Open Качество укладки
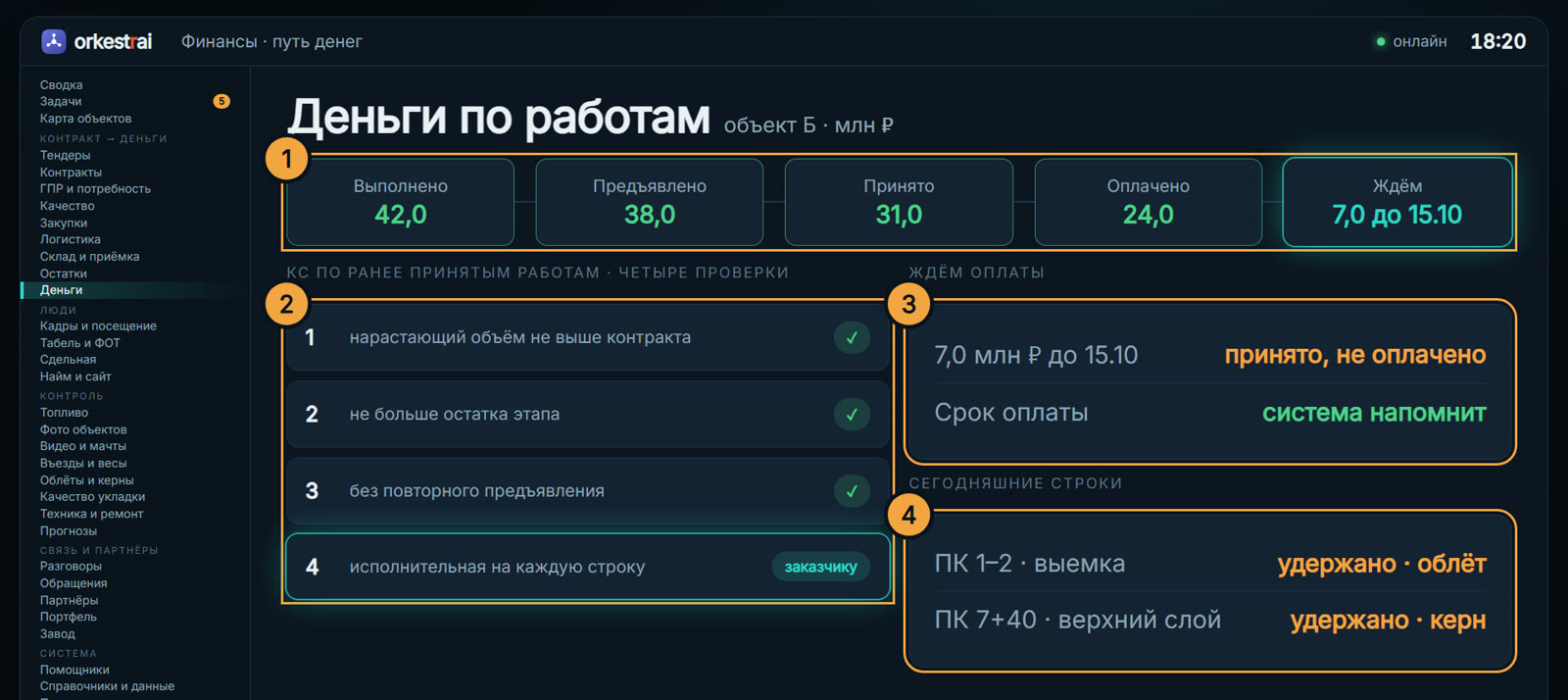The height and width of the screenshot is (700, 1568). (x=92, y=497)
